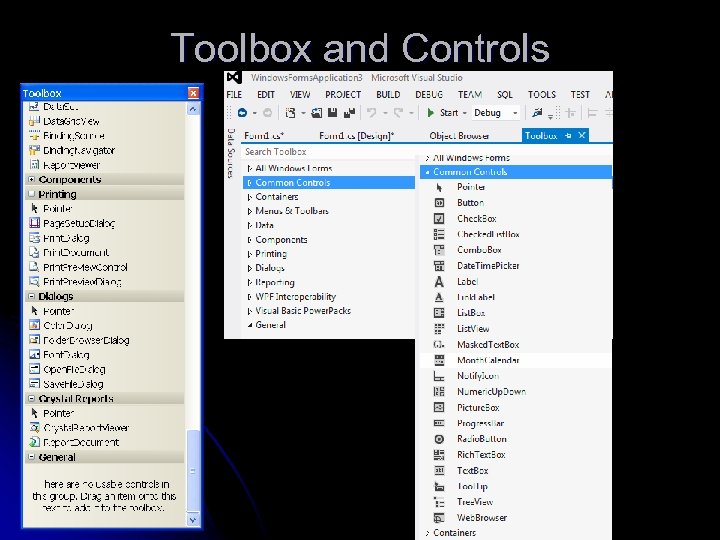Click the old Toolbox scrollbar down arrow
Viewport: 720px width, 540px height.
click(x=193, y=519)
